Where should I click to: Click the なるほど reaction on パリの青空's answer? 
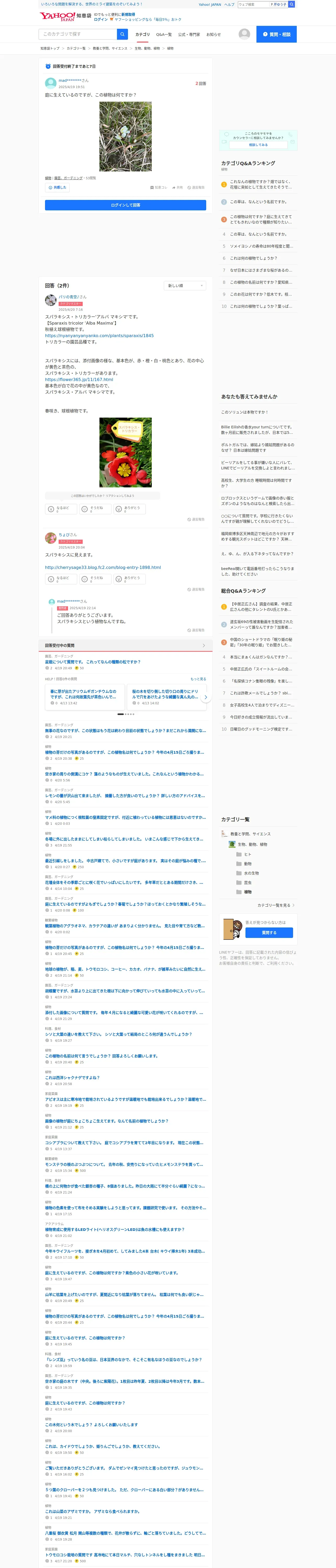(60, 509)
